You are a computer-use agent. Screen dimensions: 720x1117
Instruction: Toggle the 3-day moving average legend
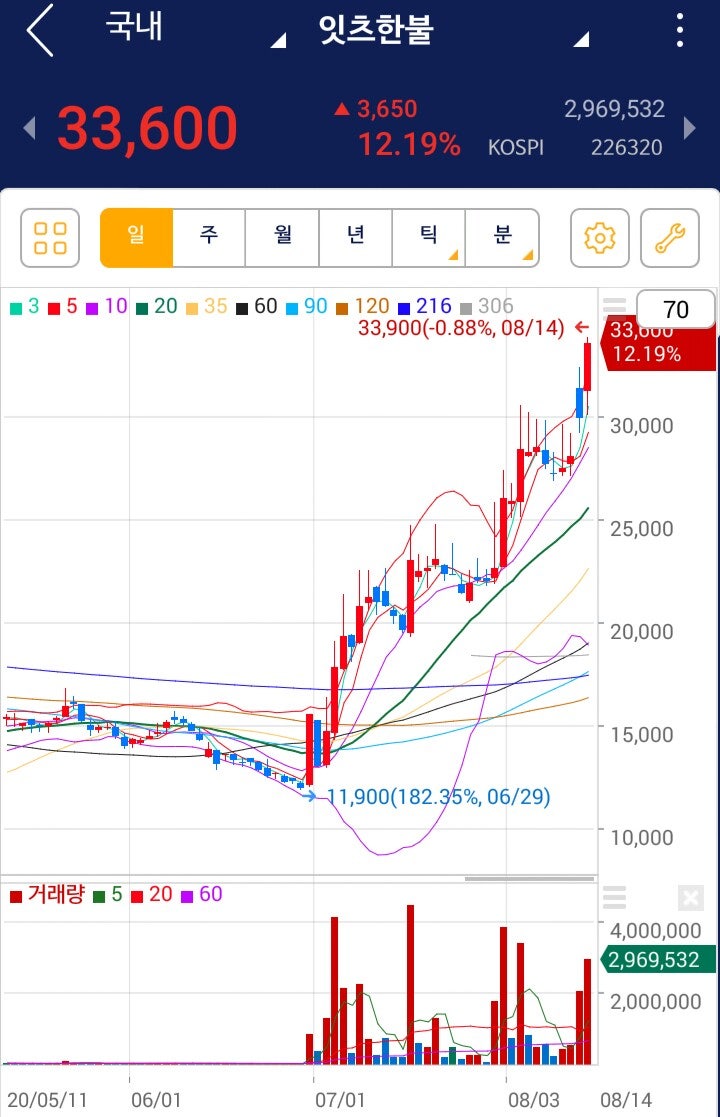(x=25, y=307)
